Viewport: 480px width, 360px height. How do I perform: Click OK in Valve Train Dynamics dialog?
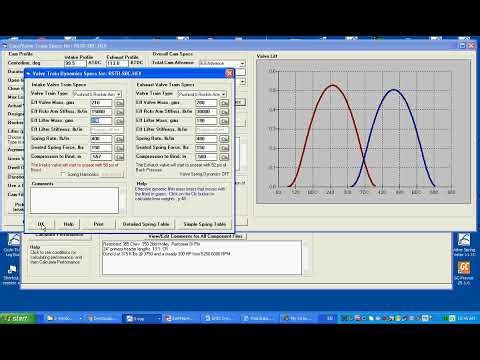(x=41, y=224)
